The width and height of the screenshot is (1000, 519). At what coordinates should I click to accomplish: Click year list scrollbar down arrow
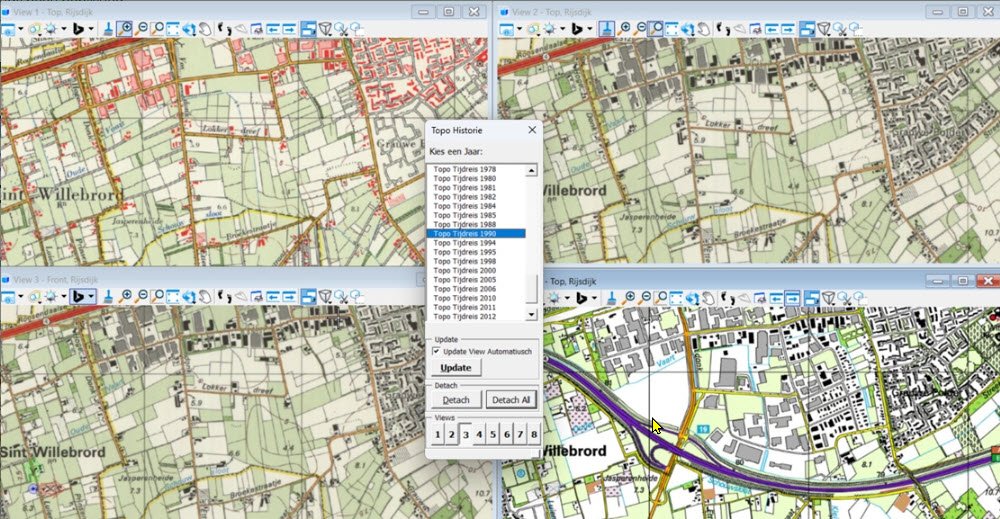pyautogui.click(x=532, y=315)
